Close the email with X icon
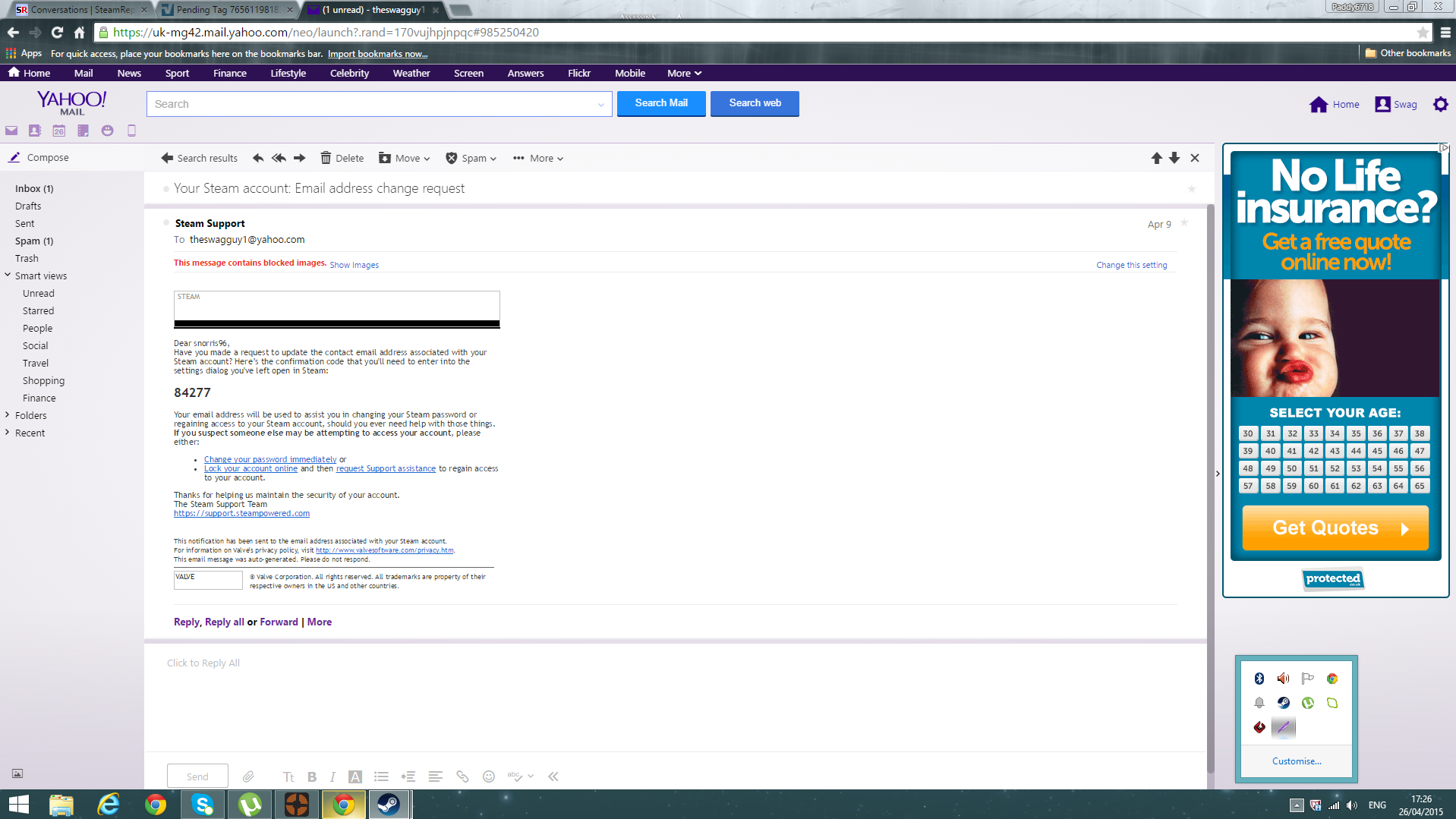Screen dimensions: 1456x819 pyautogui.click(x=1195, y=158)
